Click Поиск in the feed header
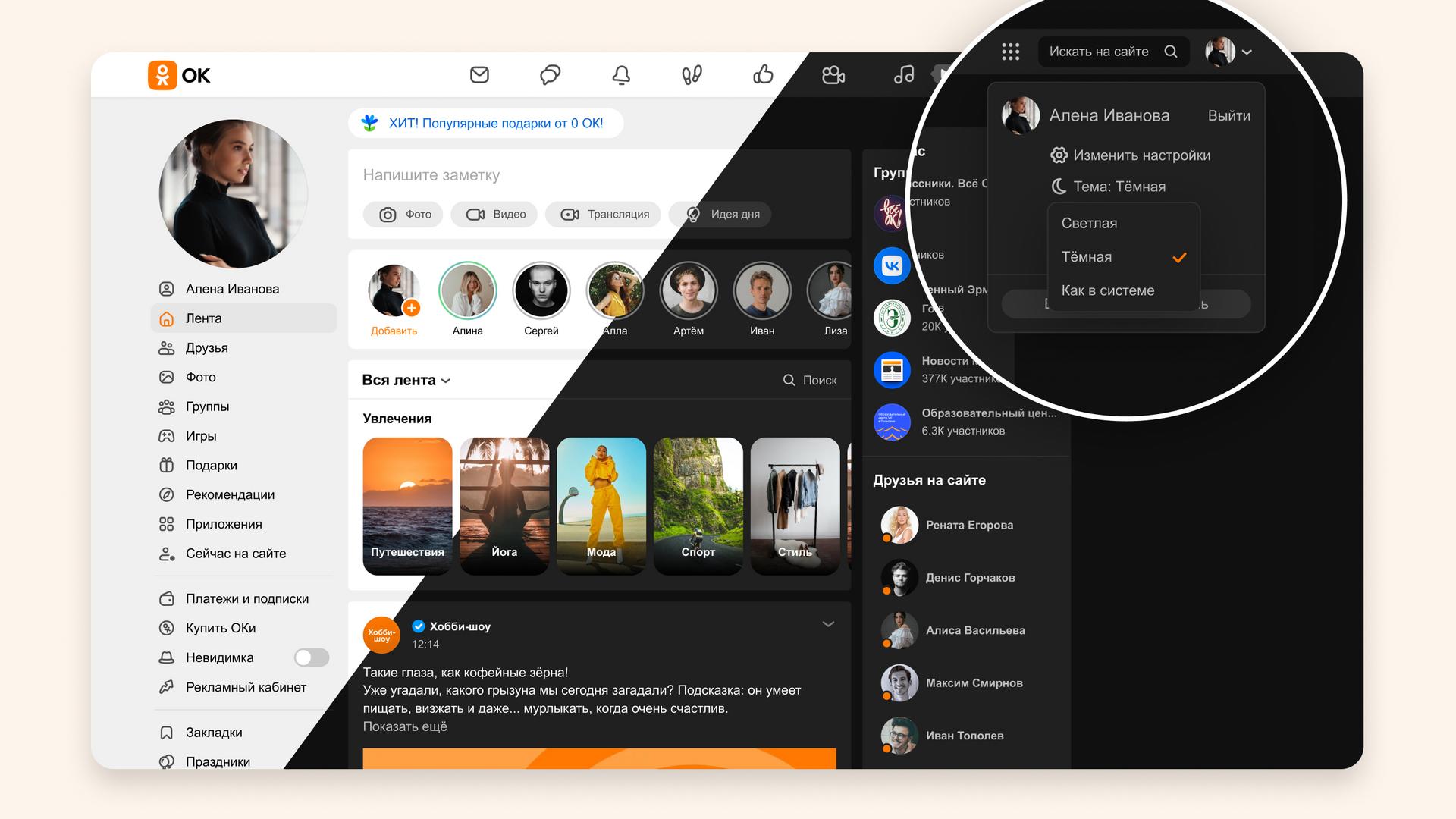 point(810,380)
